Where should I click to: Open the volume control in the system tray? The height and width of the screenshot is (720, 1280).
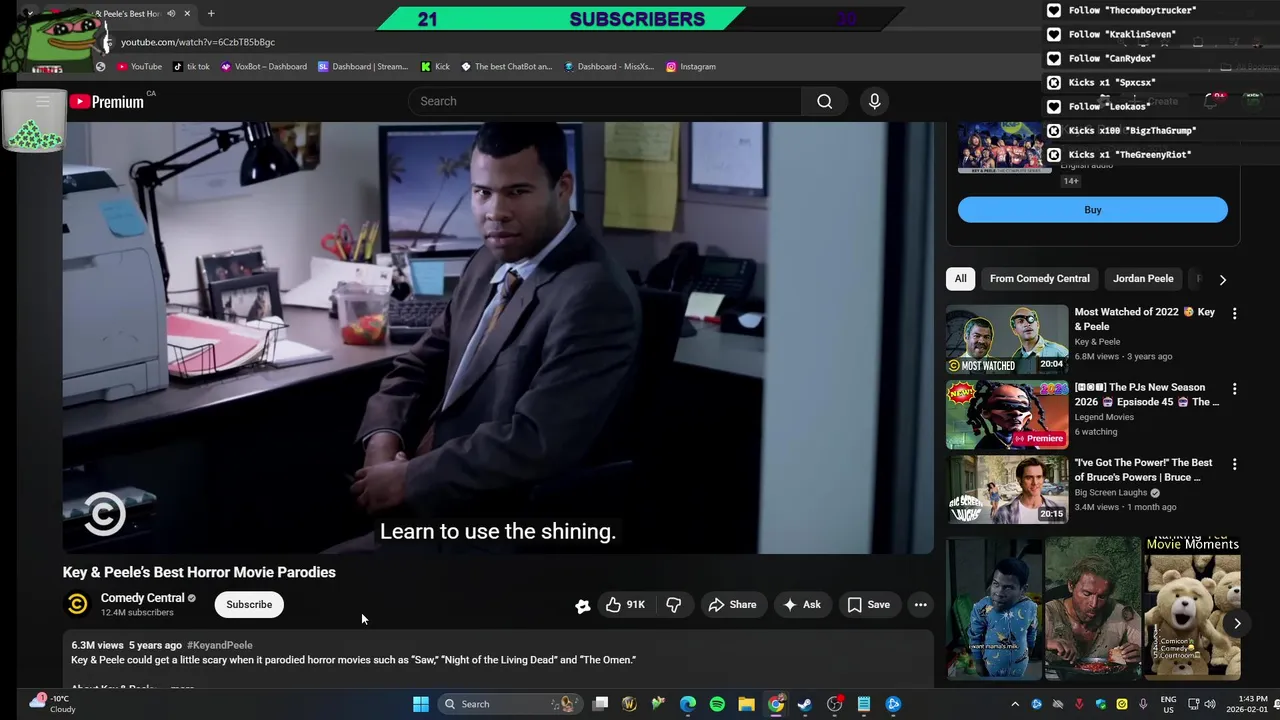pyautogui.click(x=1209, y=704)
